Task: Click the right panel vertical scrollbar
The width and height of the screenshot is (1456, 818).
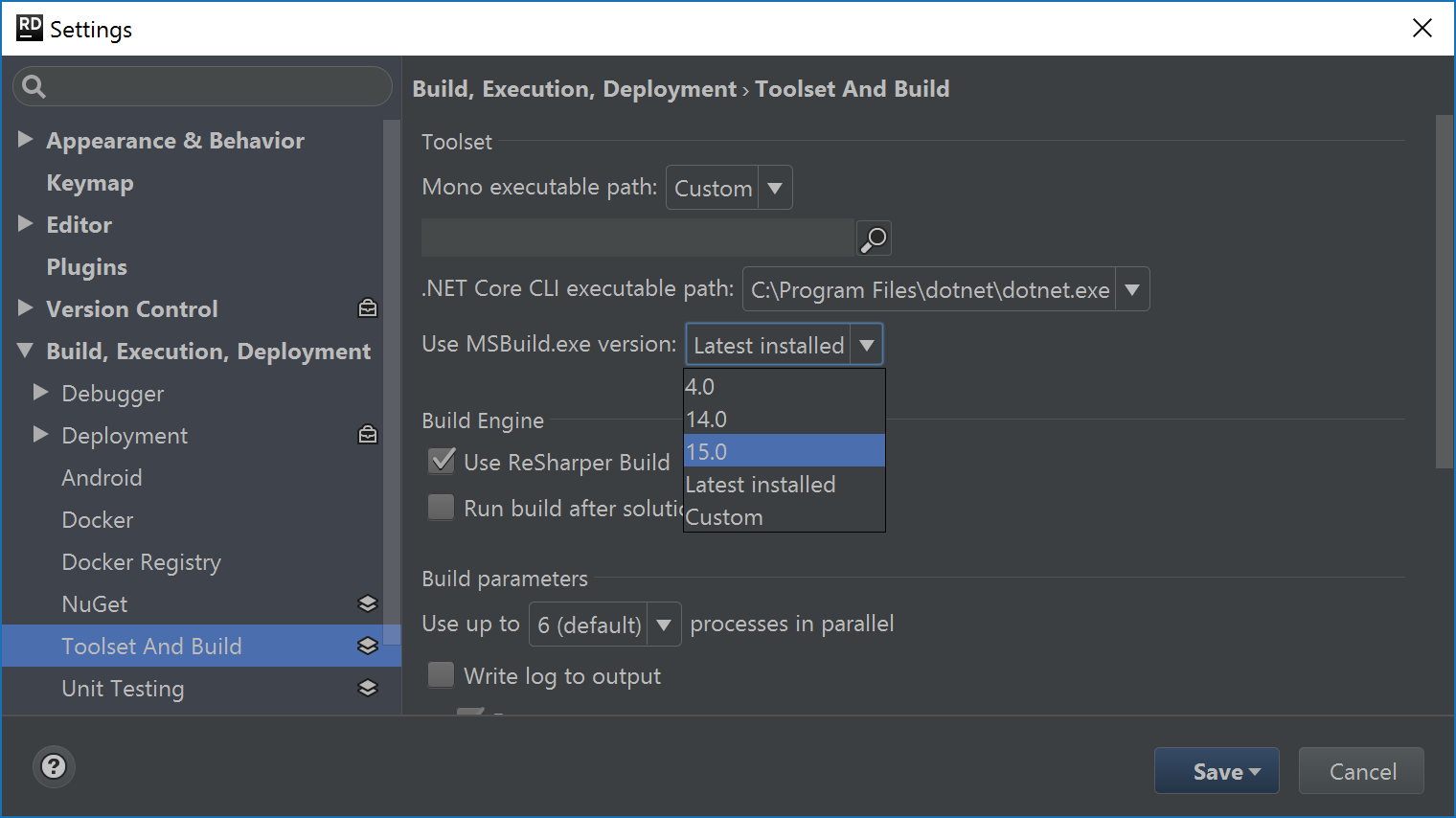Action: (x=1445, y=292)
